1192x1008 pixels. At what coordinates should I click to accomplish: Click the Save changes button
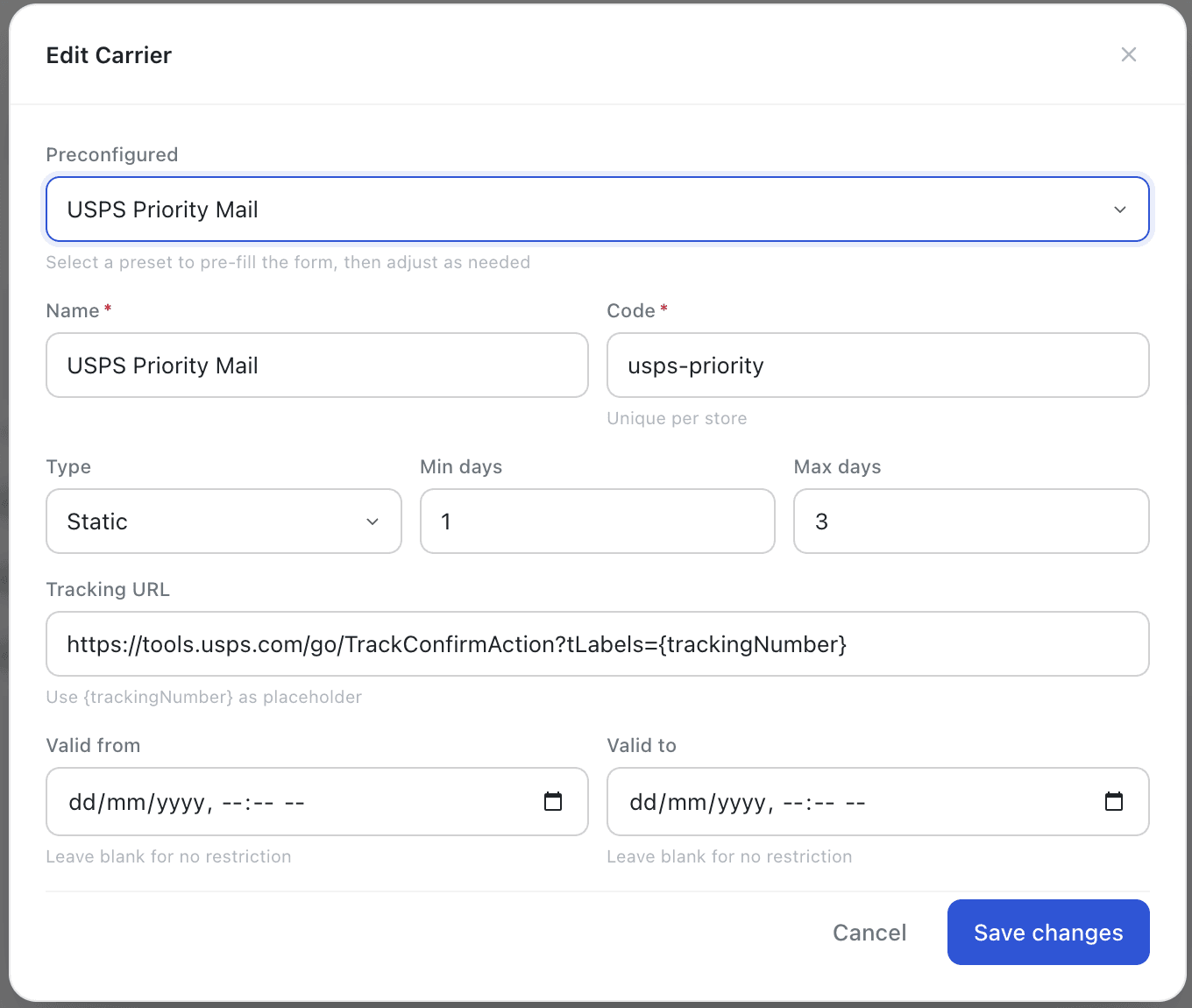pyautogui.click(x=1048, y=933)
